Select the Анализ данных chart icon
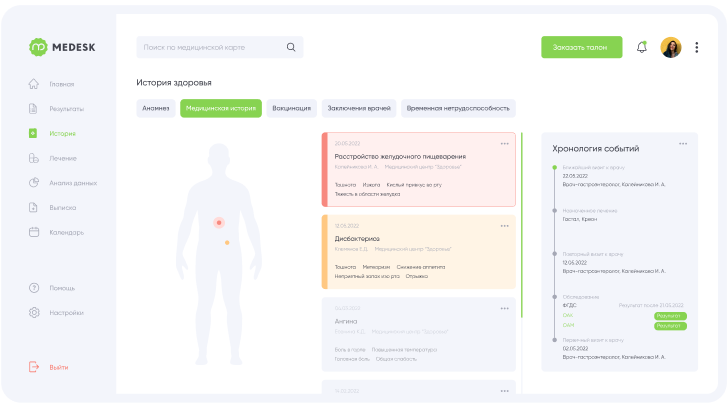728x409 pixels. pos(34,183)
